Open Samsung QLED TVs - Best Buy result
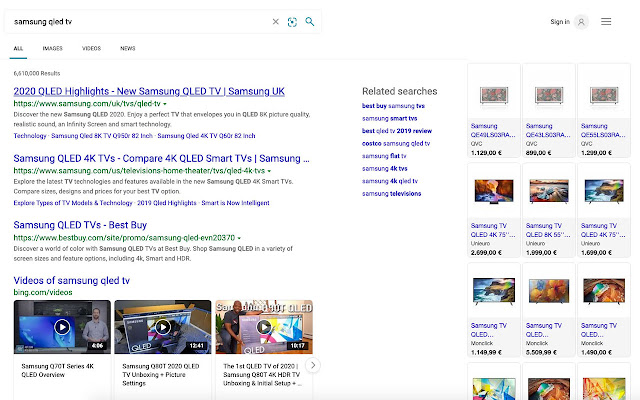This screenshot has width=640, height=400. 80,225
